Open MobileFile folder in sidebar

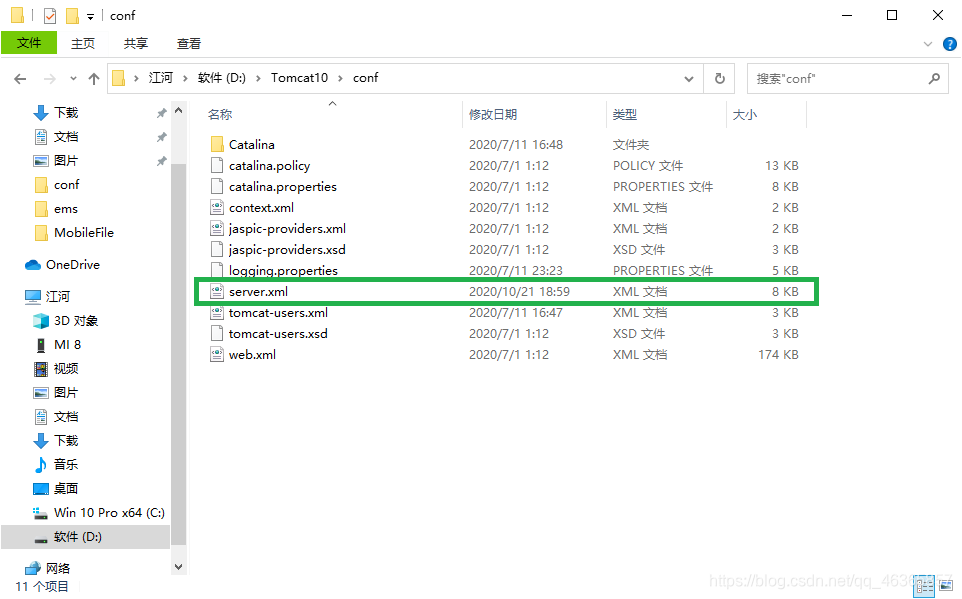coord(83,233)
